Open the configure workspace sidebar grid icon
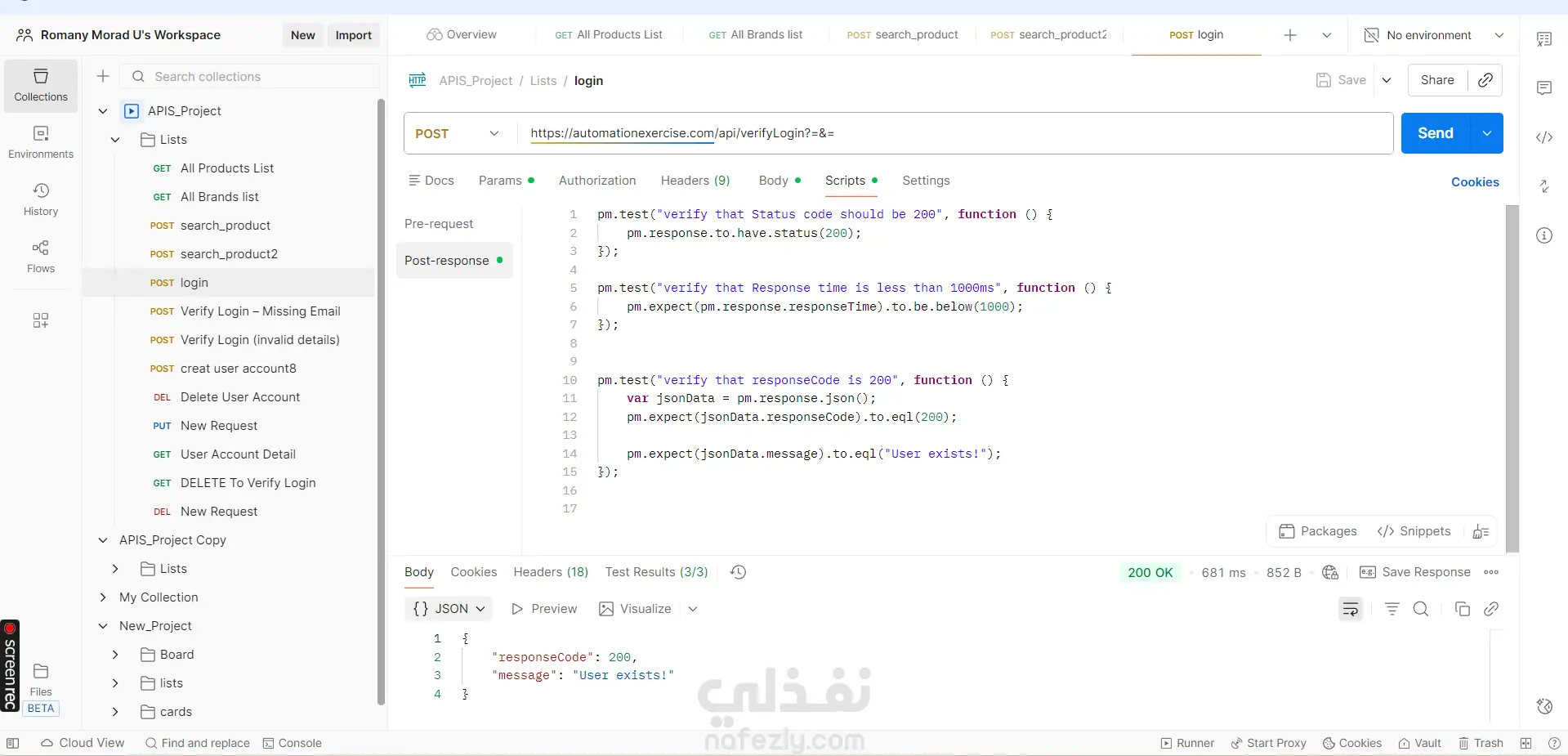The height and width of the screenshot is (756, 1568). pos(41,320)
